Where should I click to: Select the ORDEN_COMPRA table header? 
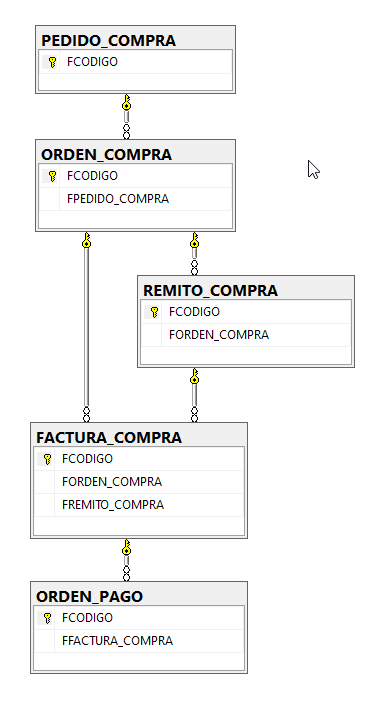(x=135, y=154)
